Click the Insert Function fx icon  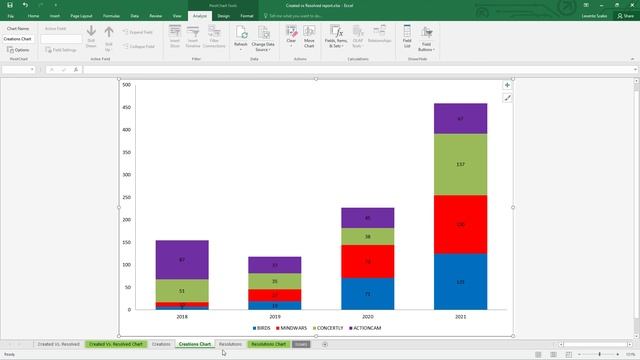tap(76, 70)
